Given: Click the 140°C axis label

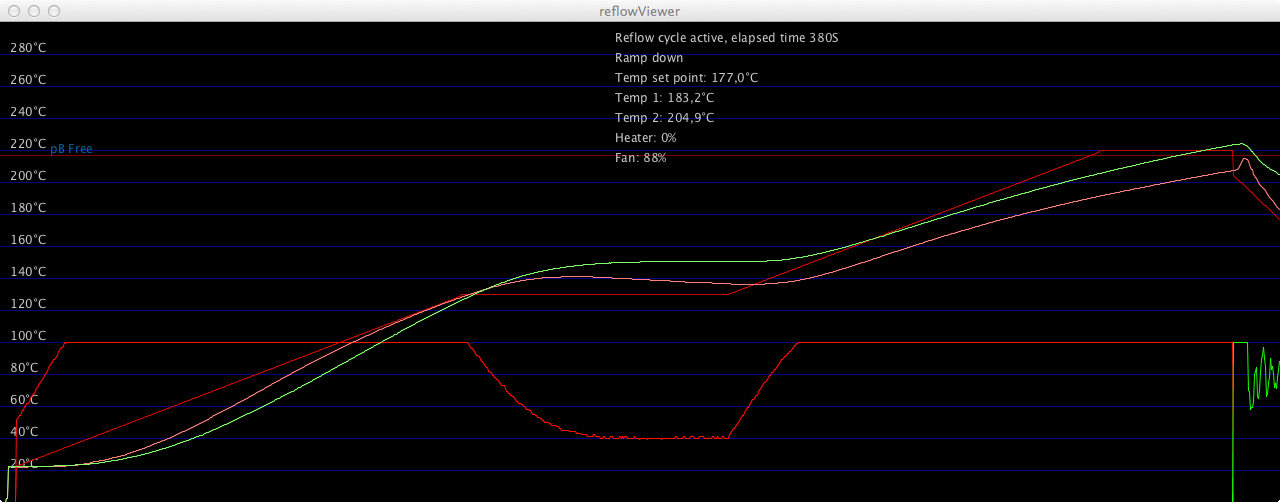Looking at the screenshot, I should [28, 272].
